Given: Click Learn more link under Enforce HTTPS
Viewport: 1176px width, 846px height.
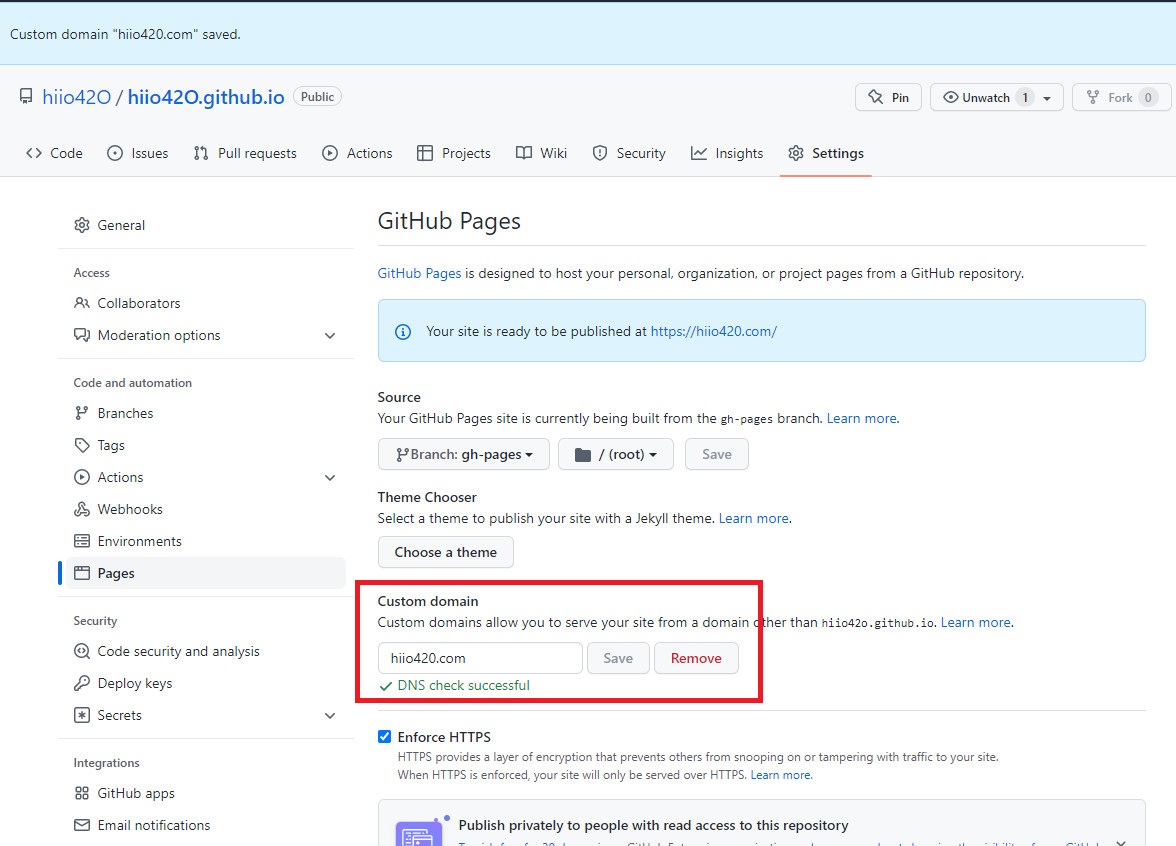Looking at the screenshot, I should (x=780, y=775).
